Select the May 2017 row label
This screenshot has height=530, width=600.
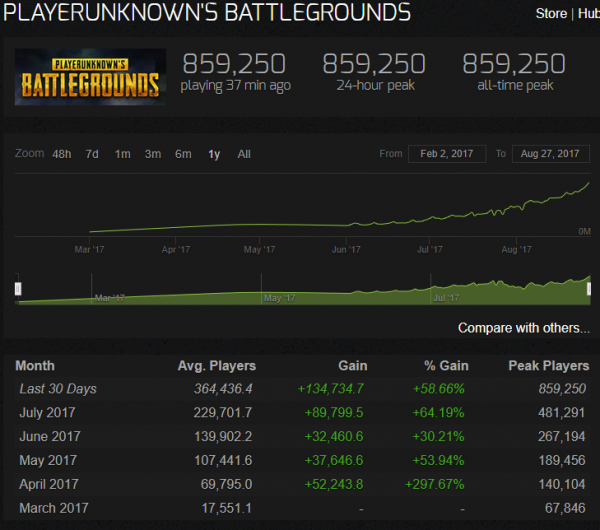48,460
